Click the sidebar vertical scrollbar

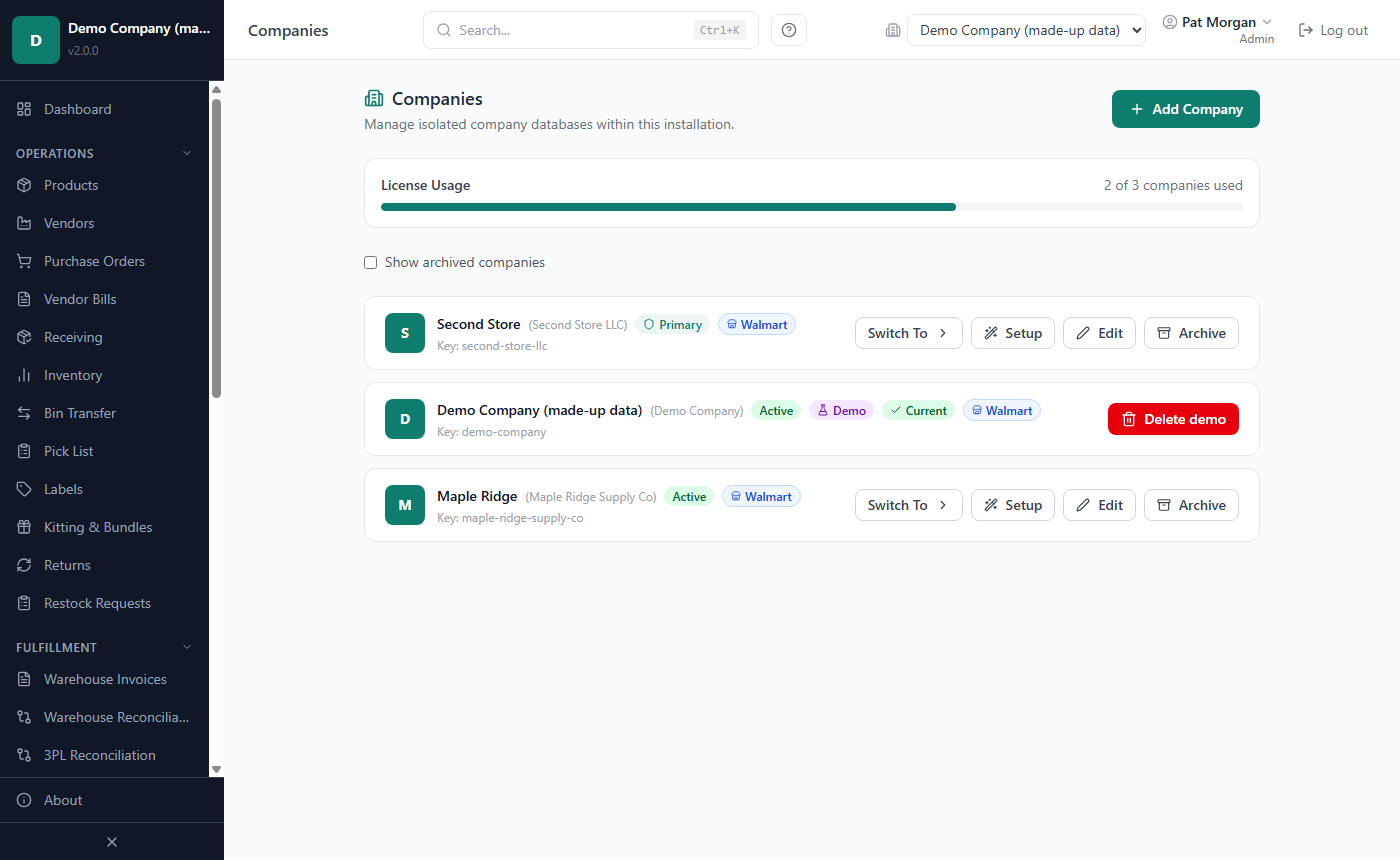click(x=216, y=248)
